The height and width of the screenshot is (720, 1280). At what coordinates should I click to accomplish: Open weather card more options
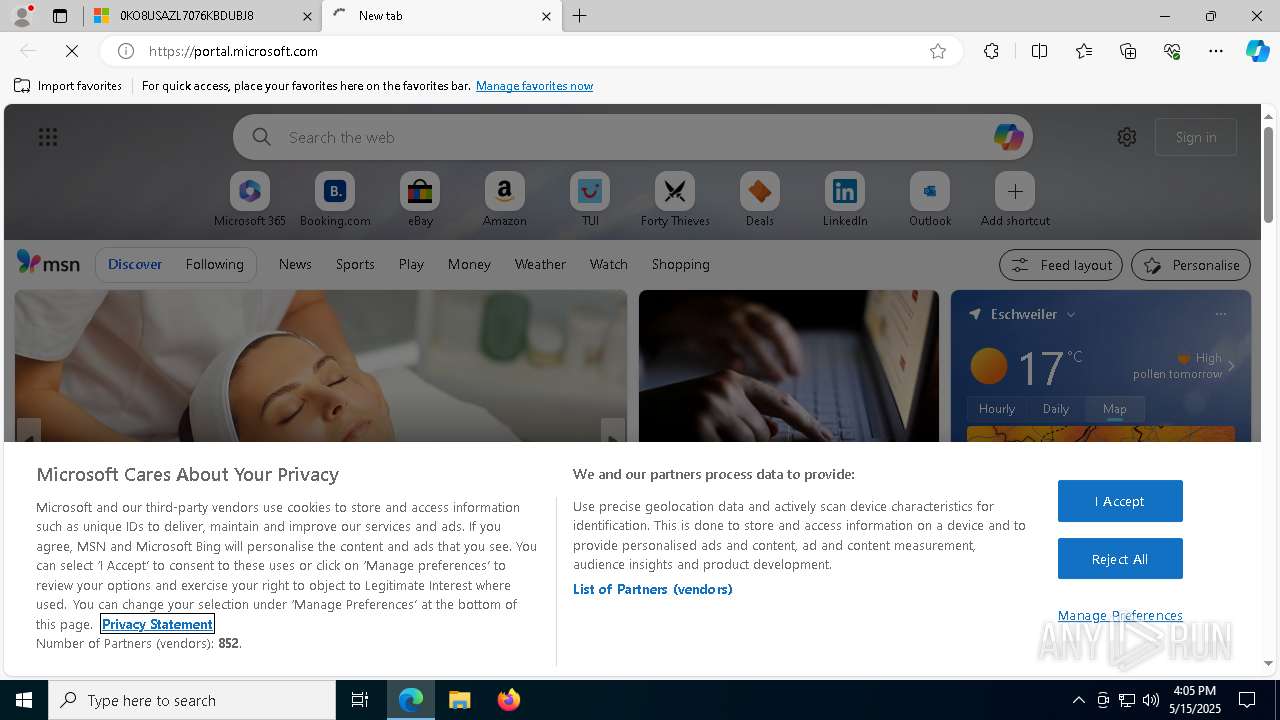pyautogui.click(x=1221, y=314)
